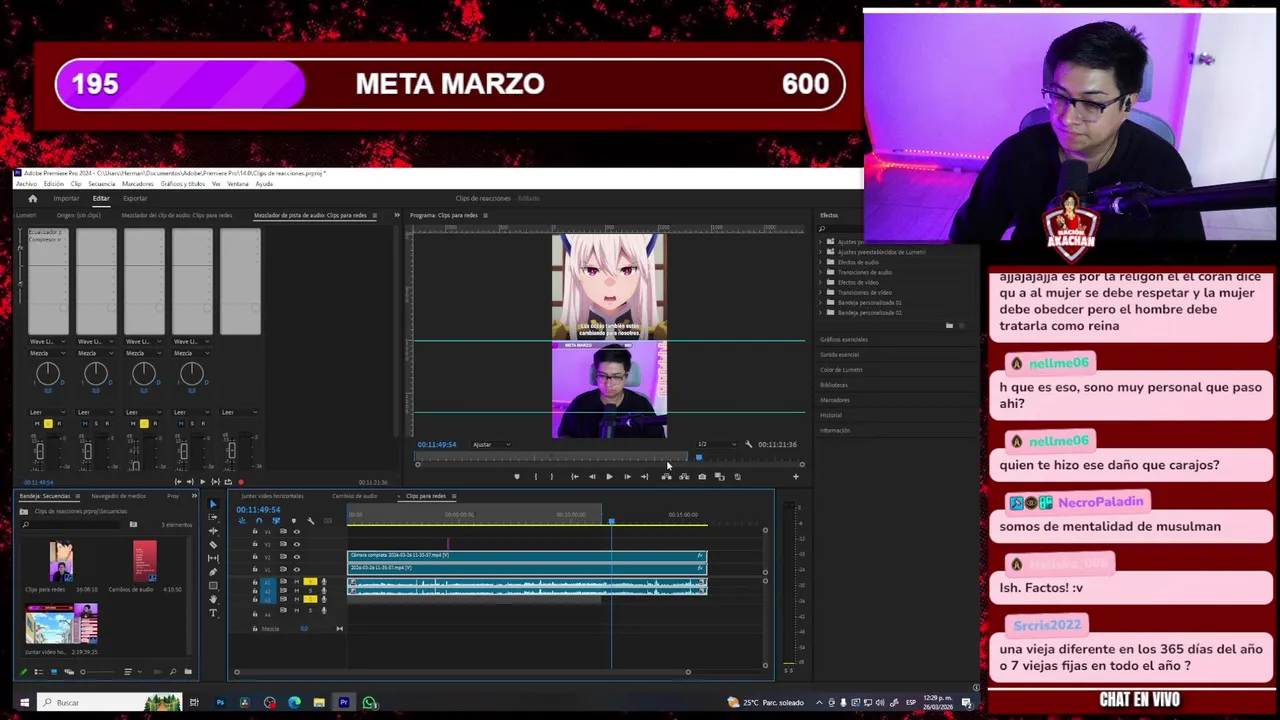Expand Efectos de video folder
This screenshot has width=1280, height=720.
pos(820,283)
